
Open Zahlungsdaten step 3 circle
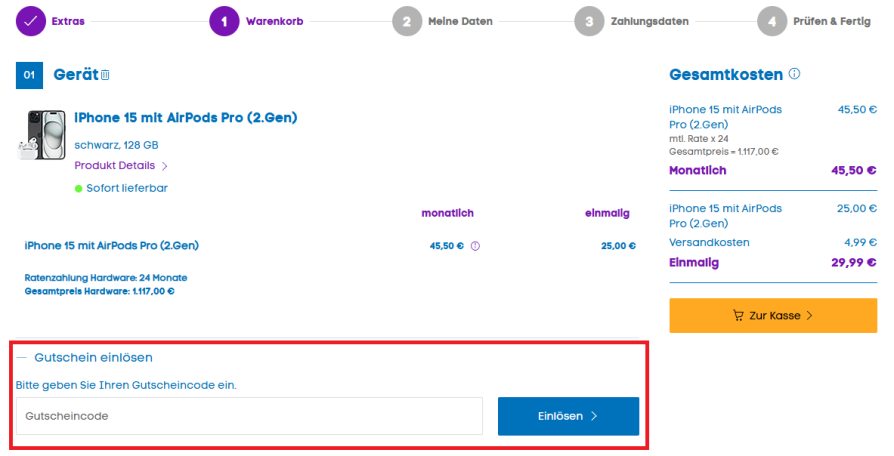589,22
